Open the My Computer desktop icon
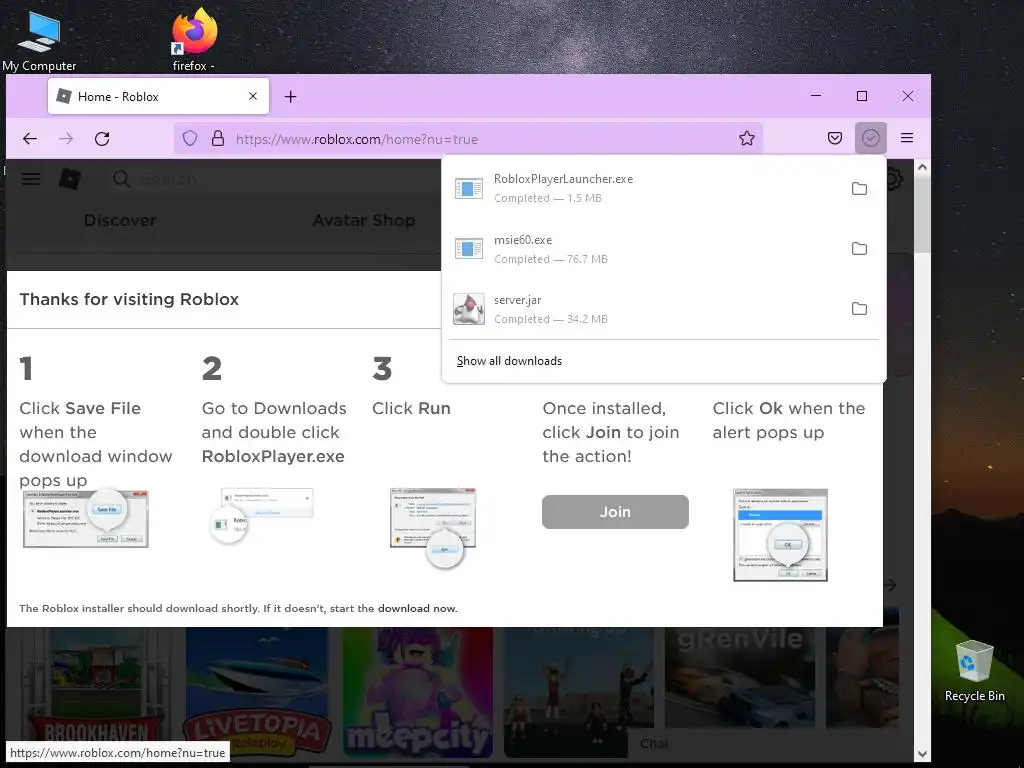The height and width of the screenshot is (768, 1024). tap(39, 39)
